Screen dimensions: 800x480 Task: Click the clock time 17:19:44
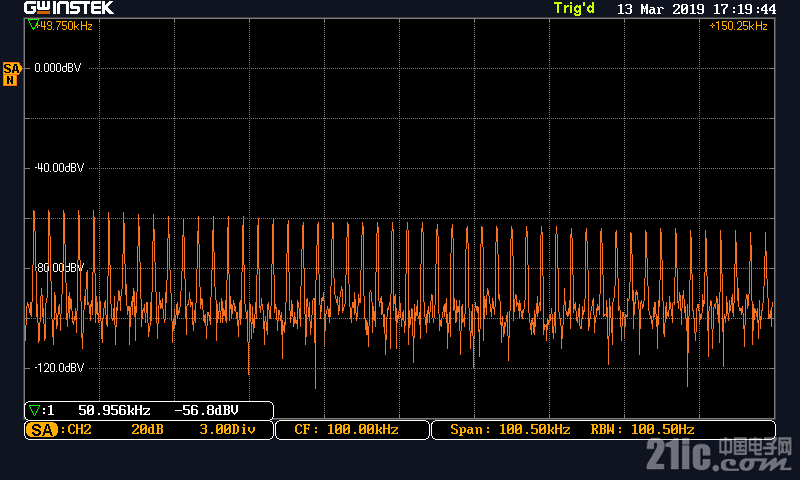coord(744,9)
